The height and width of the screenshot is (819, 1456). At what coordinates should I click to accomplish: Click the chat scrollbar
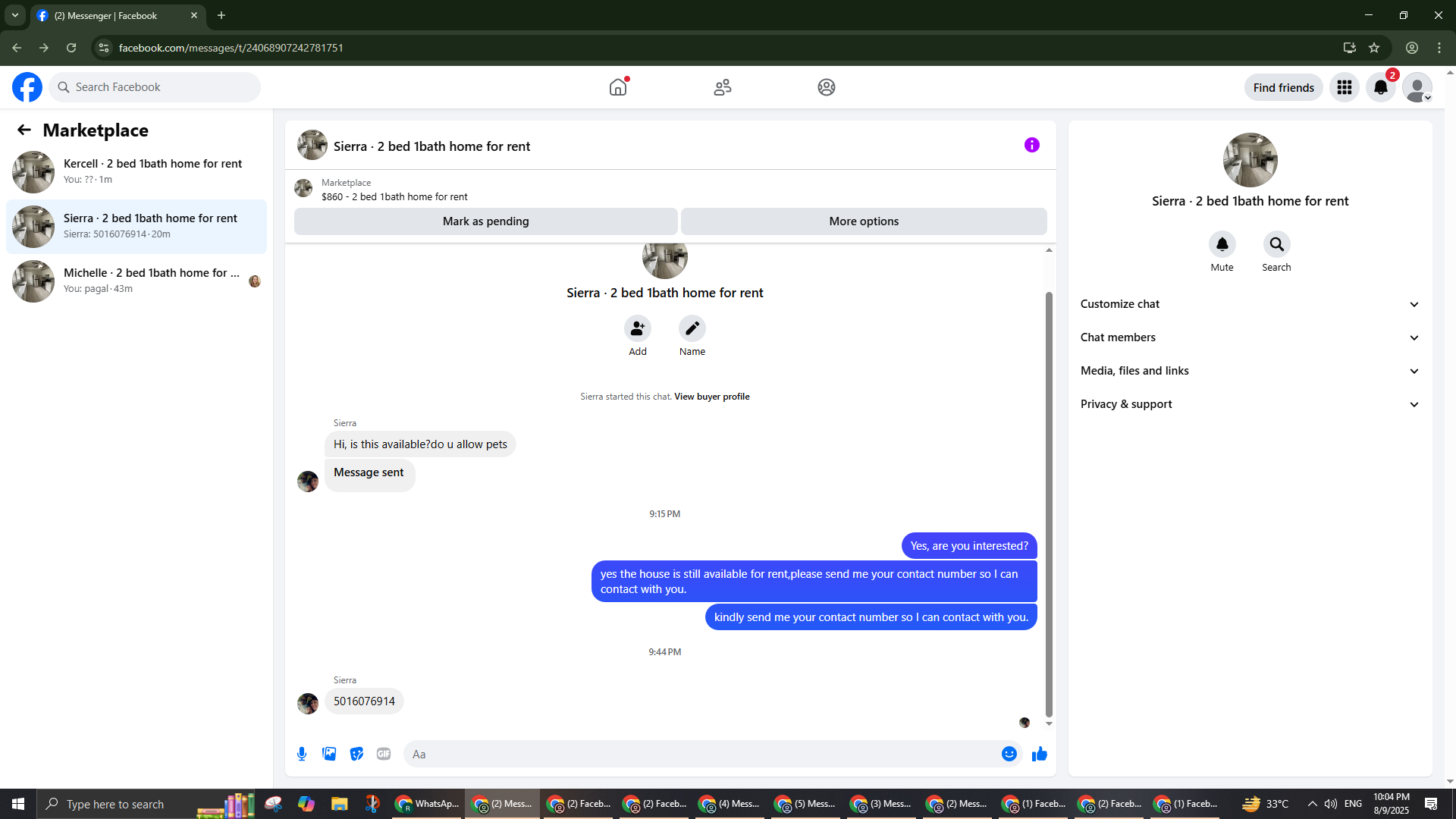[x=1049, y=500]
